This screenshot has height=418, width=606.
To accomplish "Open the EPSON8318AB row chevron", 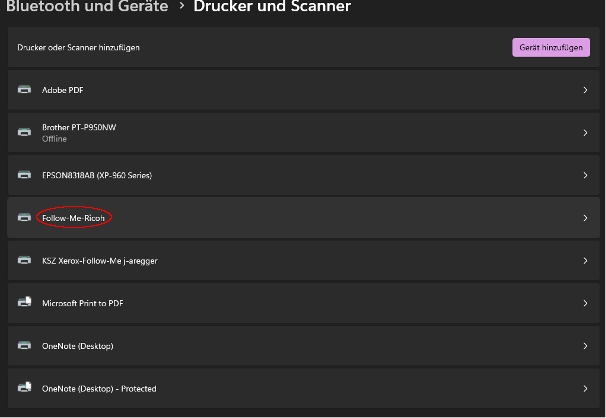I will click(x=585, y=175).
